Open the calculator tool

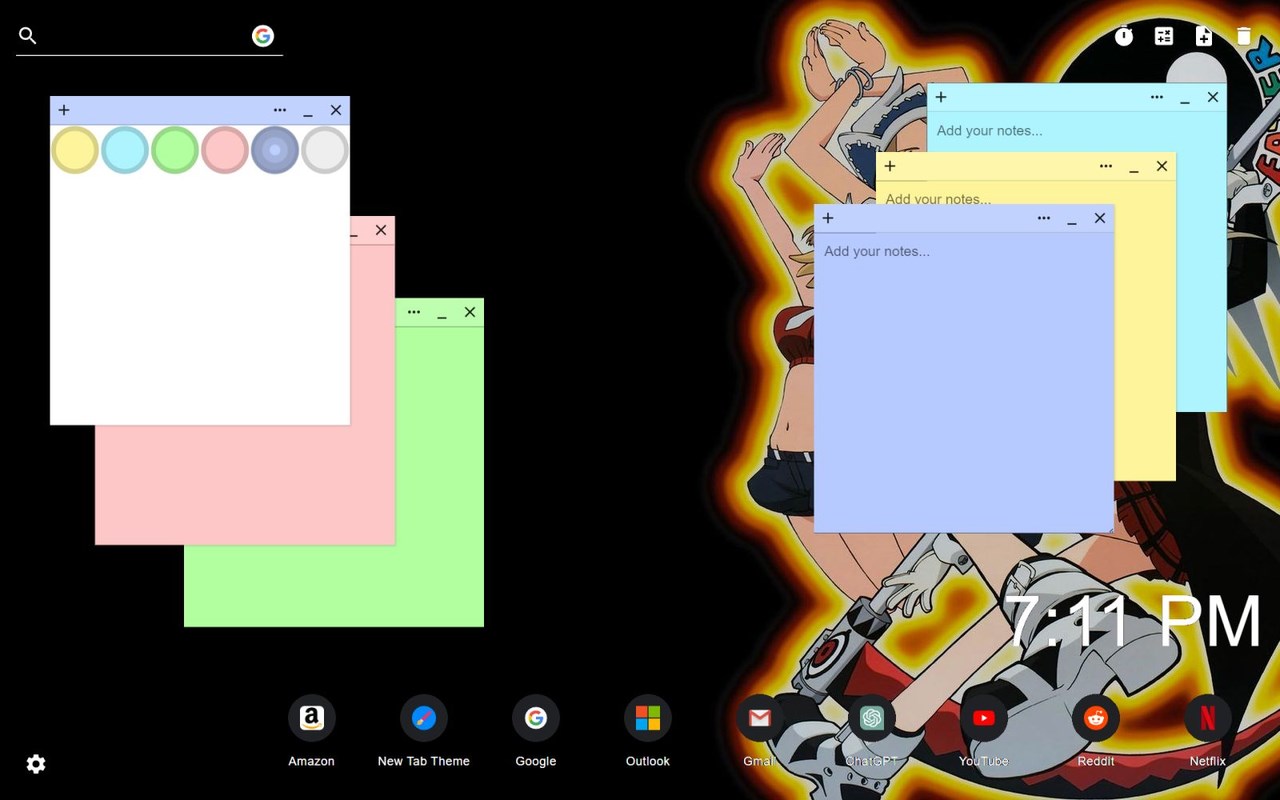click(1164, 36)
